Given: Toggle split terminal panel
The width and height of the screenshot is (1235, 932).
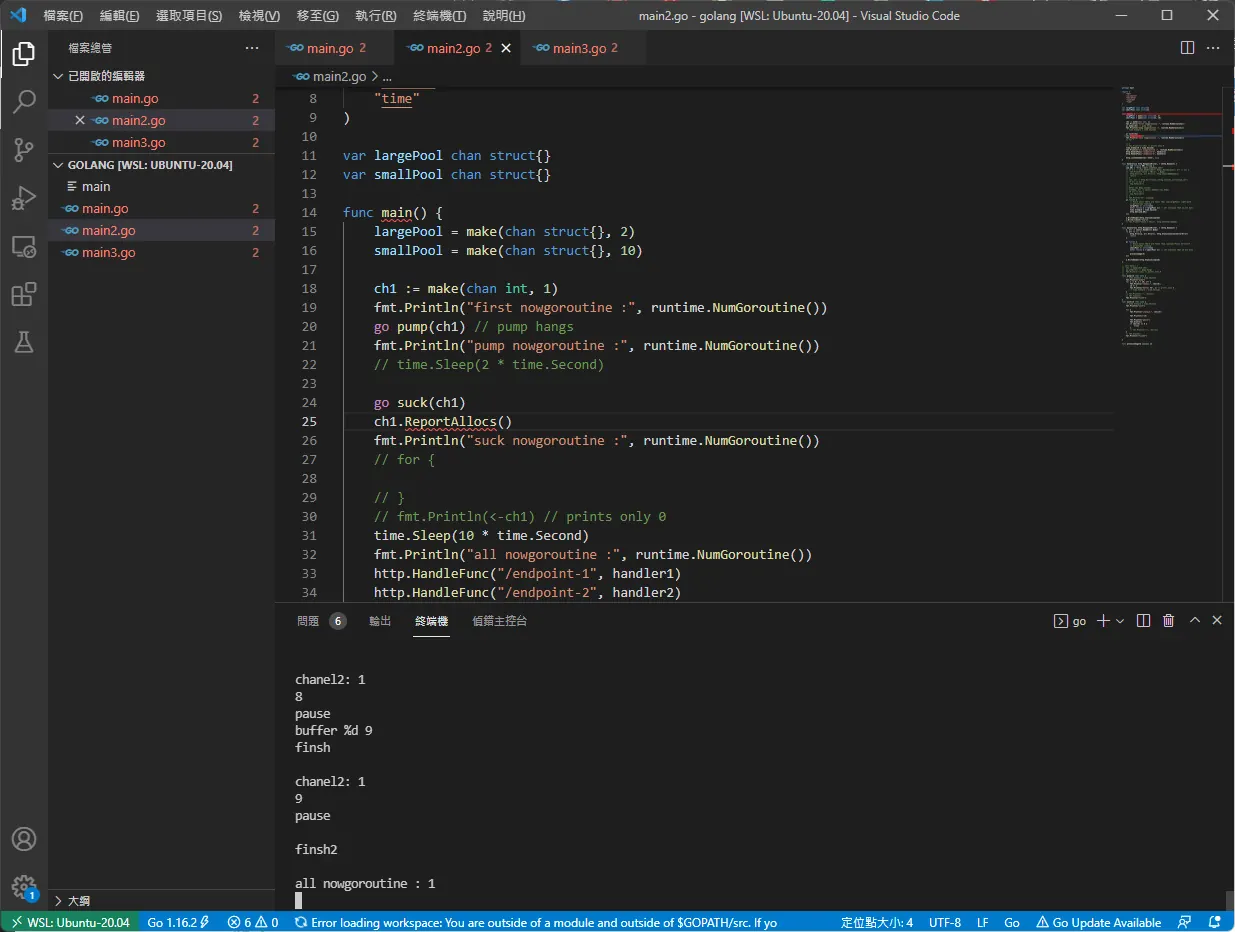Looking at the screenshot, I should coord(1144,621).
